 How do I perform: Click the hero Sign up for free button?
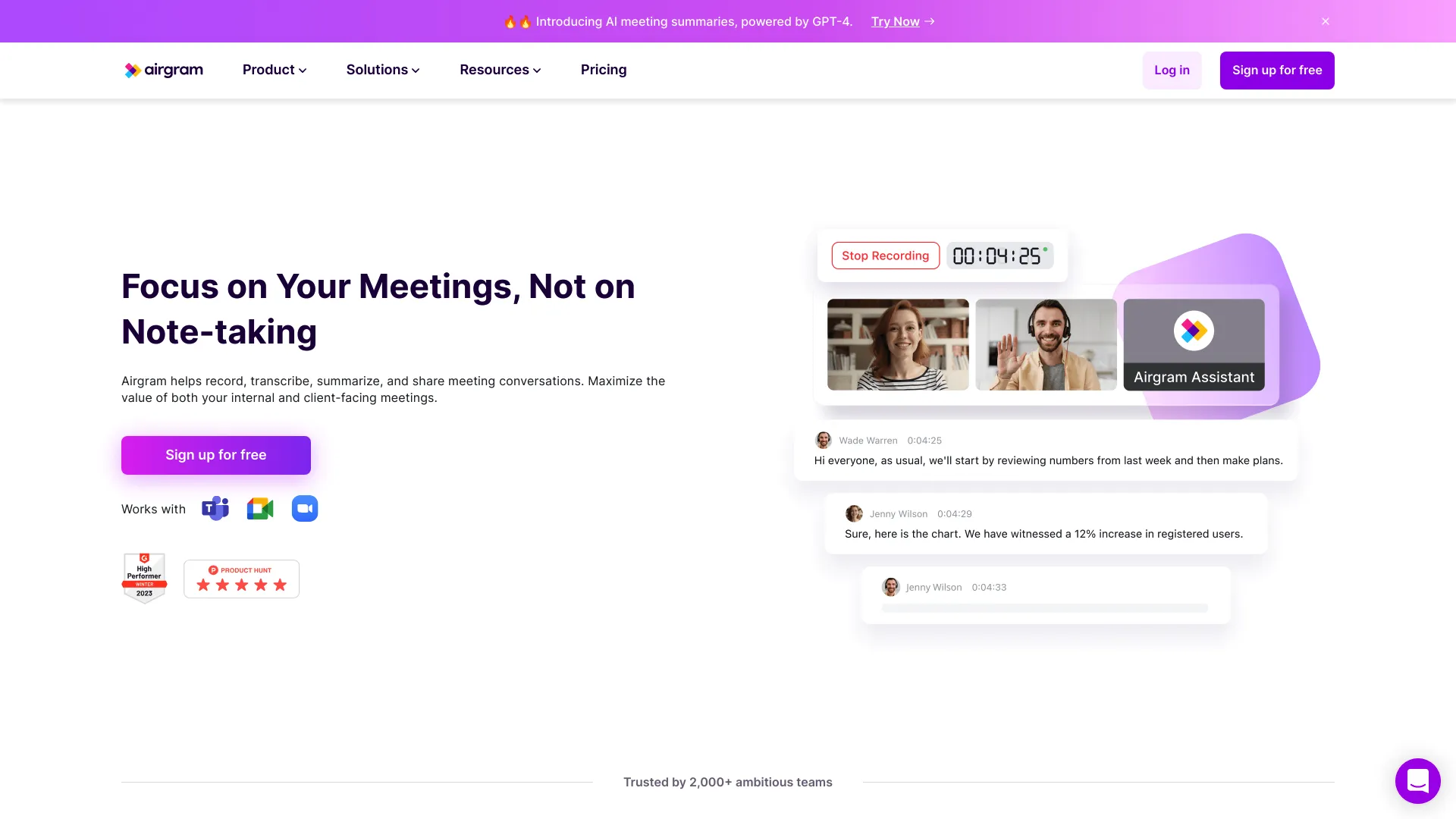point(216,455)
